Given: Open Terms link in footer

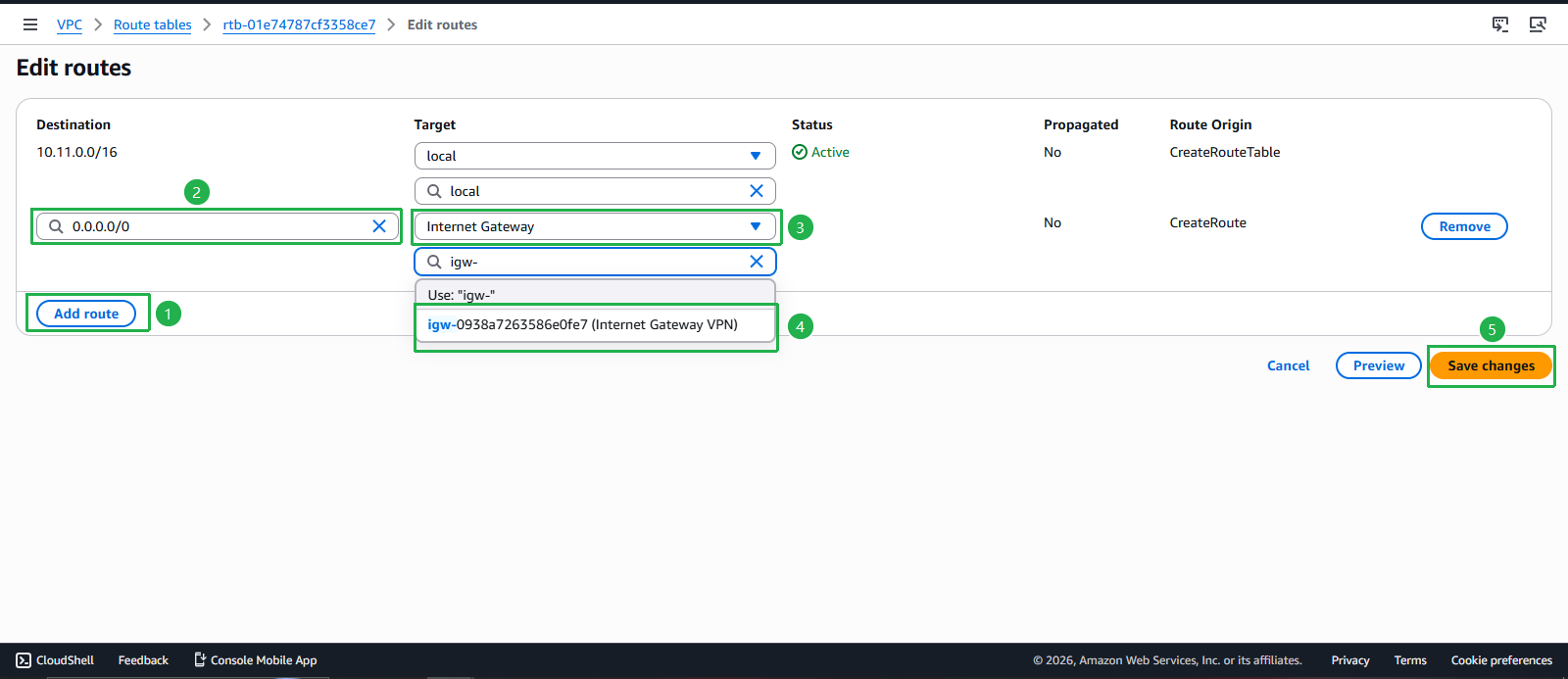Looking at the screenshot, I should (x=1410, y=660).
